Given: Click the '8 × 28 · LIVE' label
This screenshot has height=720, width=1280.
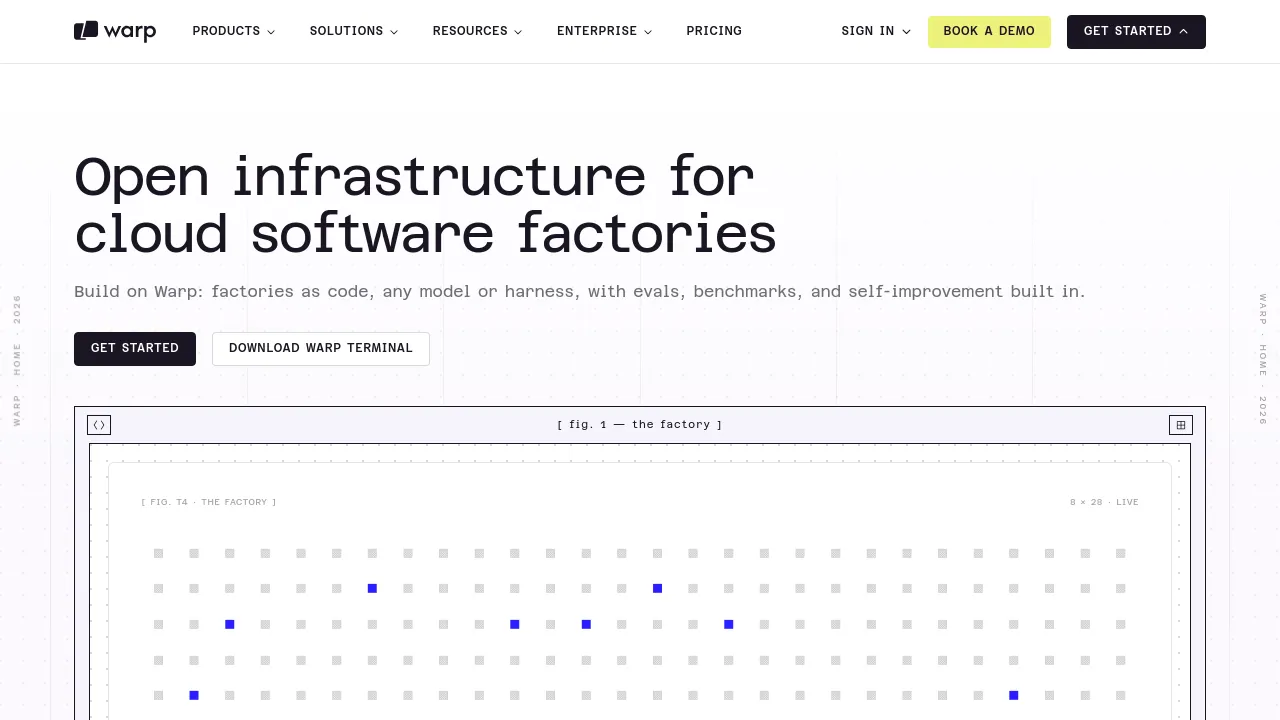Looking at the screenshot, I should [1104, 502].
